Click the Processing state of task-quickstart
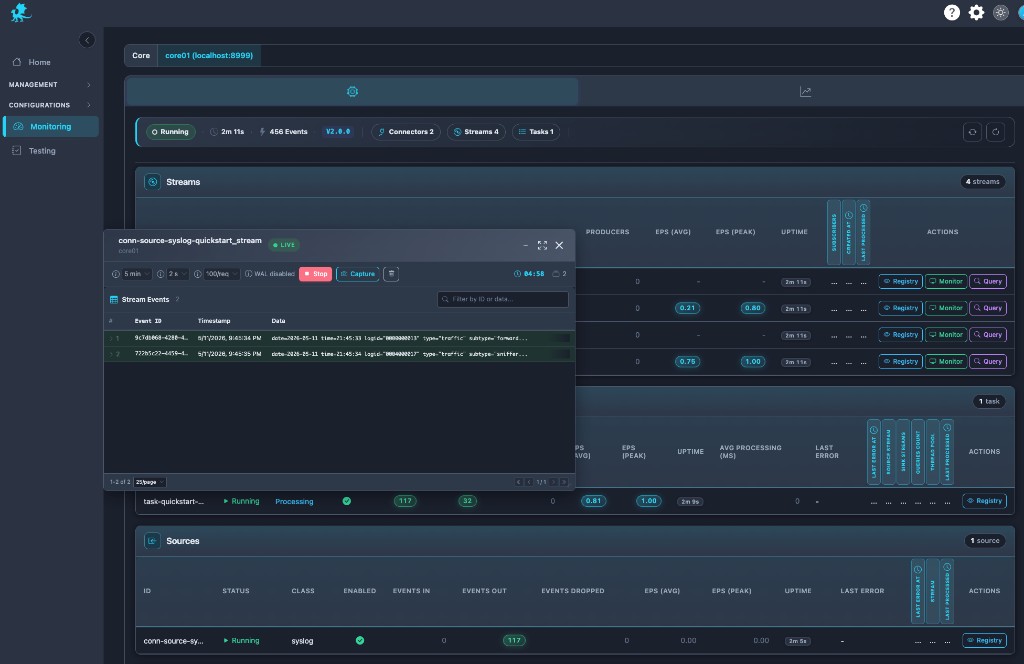 294,502
